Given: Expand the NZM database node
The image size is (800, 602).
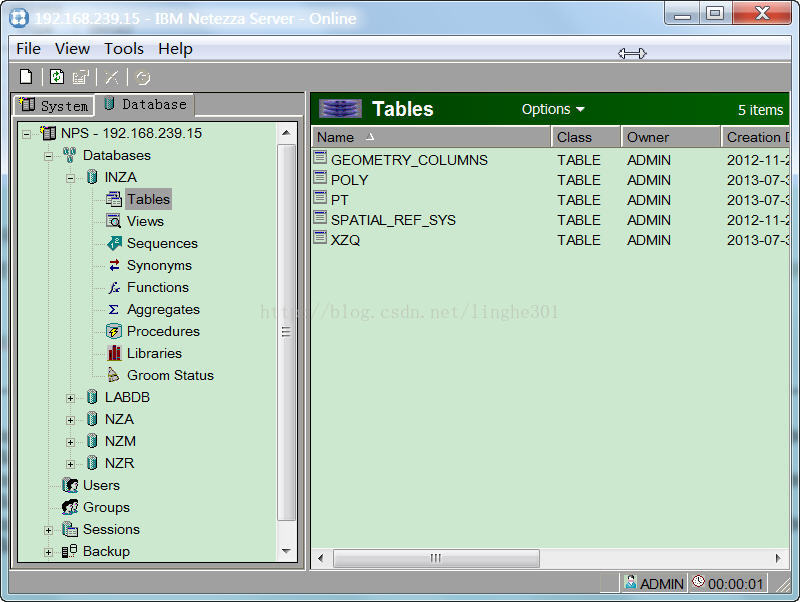Looking at the screenshot, I should tap(70, 442).
